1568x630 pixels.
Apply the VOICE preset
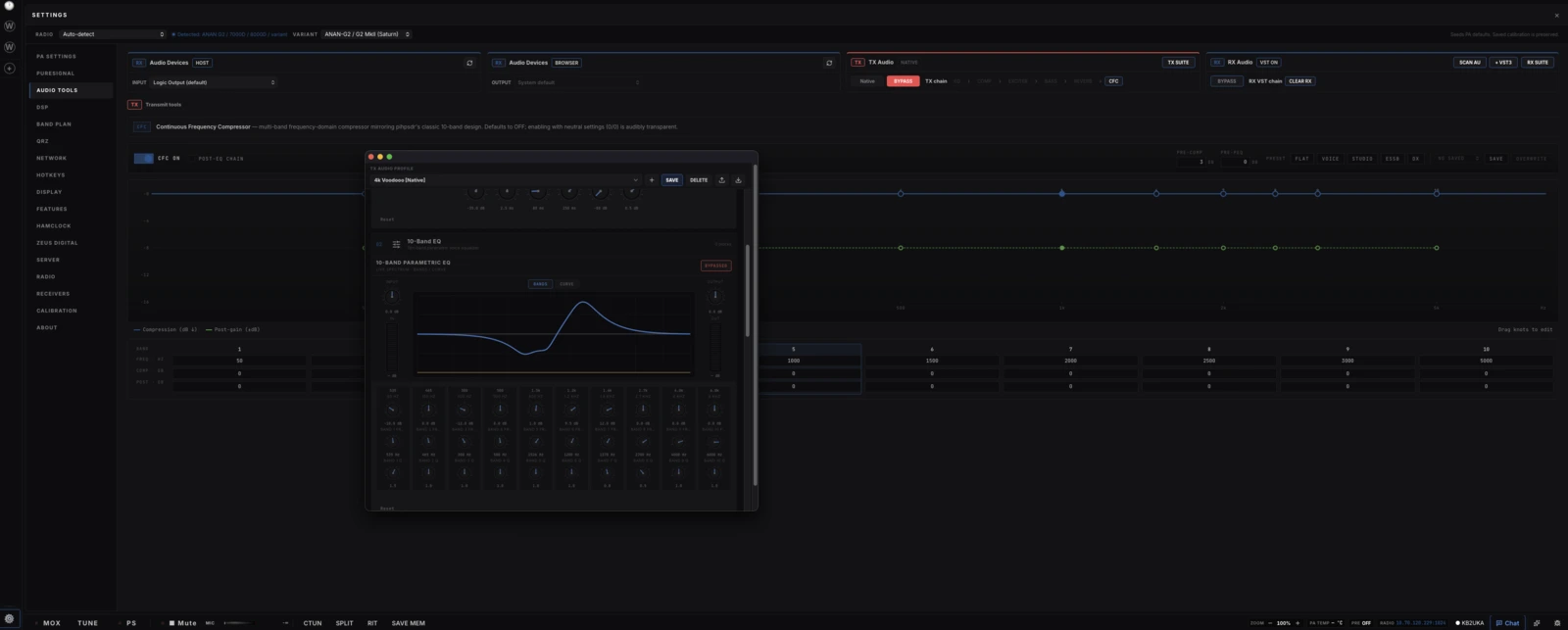pyautogui.click(x=1330, y=159)
